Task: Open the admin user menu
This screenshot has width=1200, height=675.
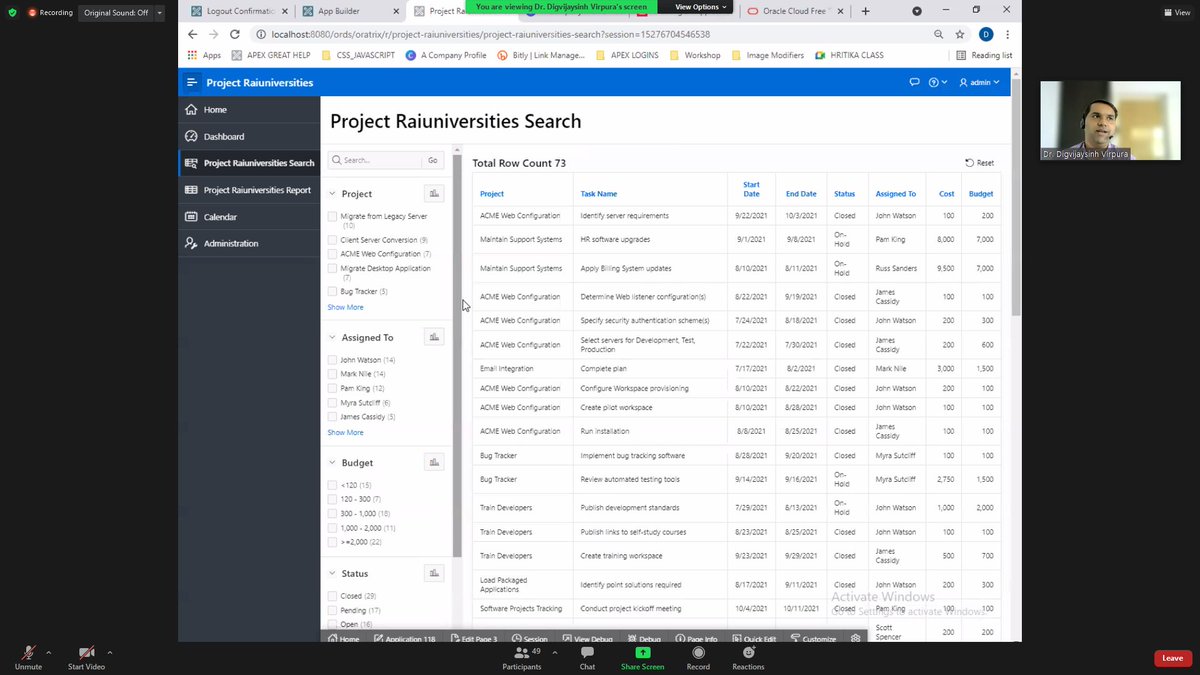Action: click(979, 82)
